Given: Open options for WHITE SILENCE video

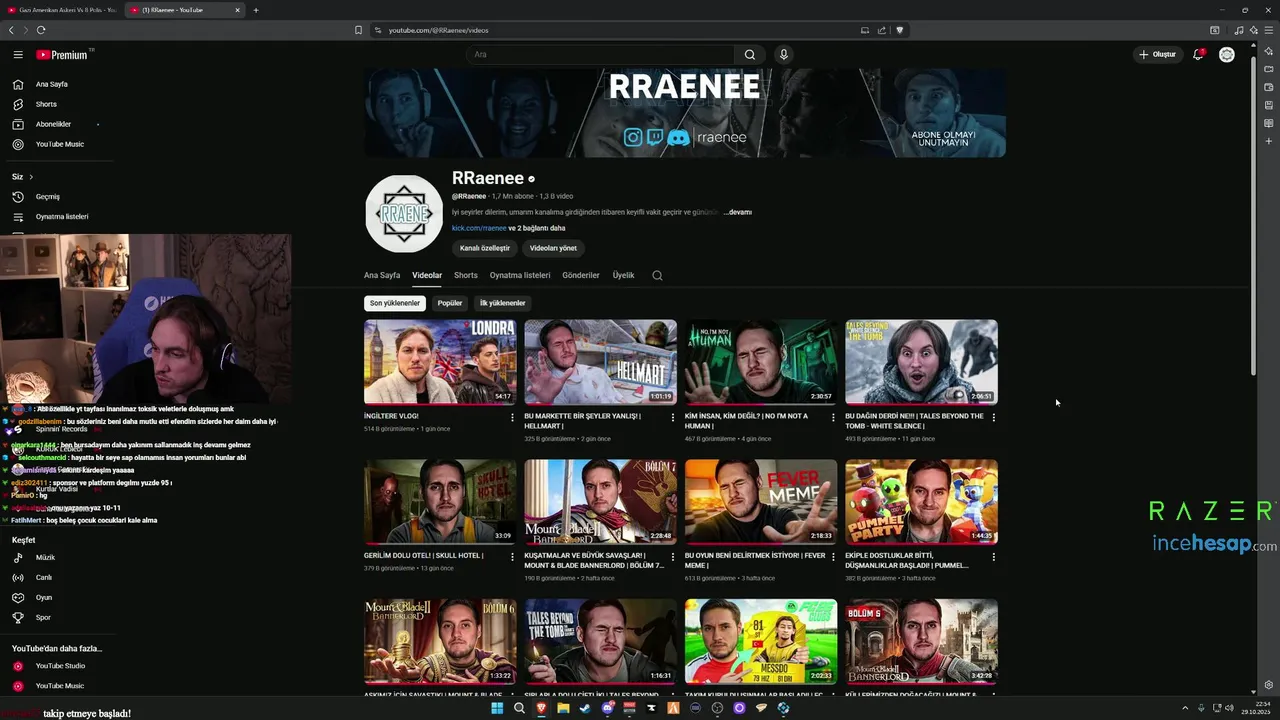Looking at the screenshot, I should [993, 417].
